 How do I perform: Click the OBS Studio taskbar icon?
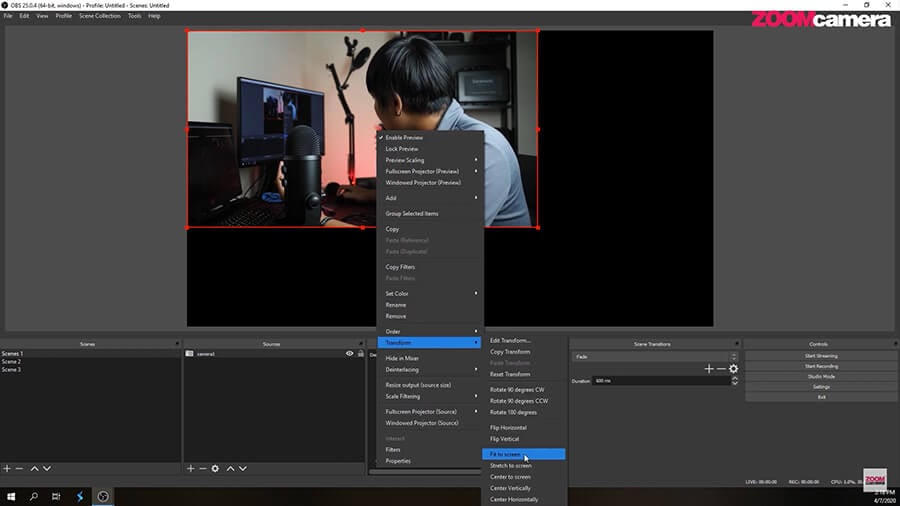[x=103, y=496]
